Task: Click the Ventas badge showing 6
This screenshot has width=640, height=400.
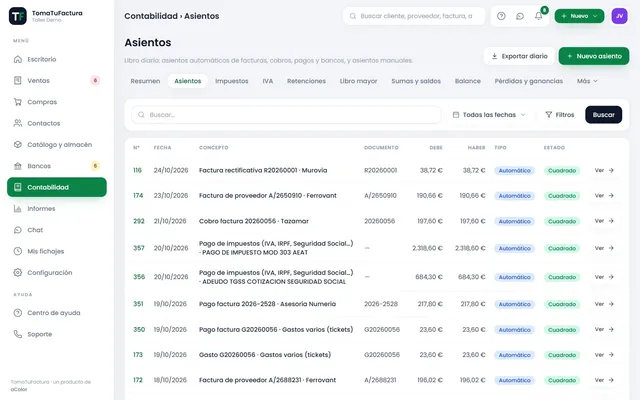Action: [x=95, y=80]
